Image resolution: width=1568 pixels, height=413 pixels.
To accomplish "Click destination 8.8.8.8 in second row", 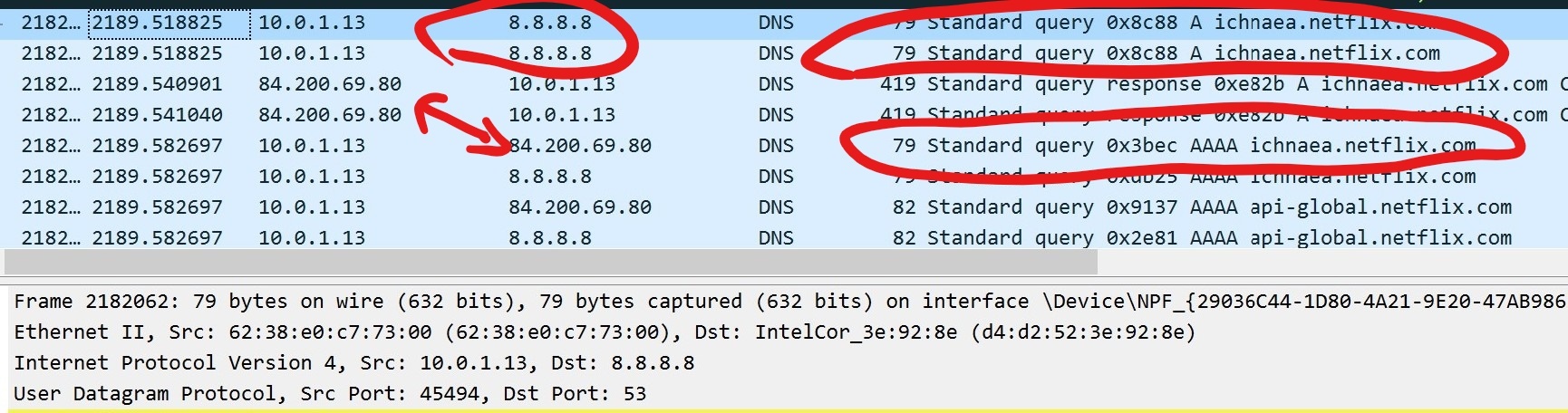I will point(550,53).
